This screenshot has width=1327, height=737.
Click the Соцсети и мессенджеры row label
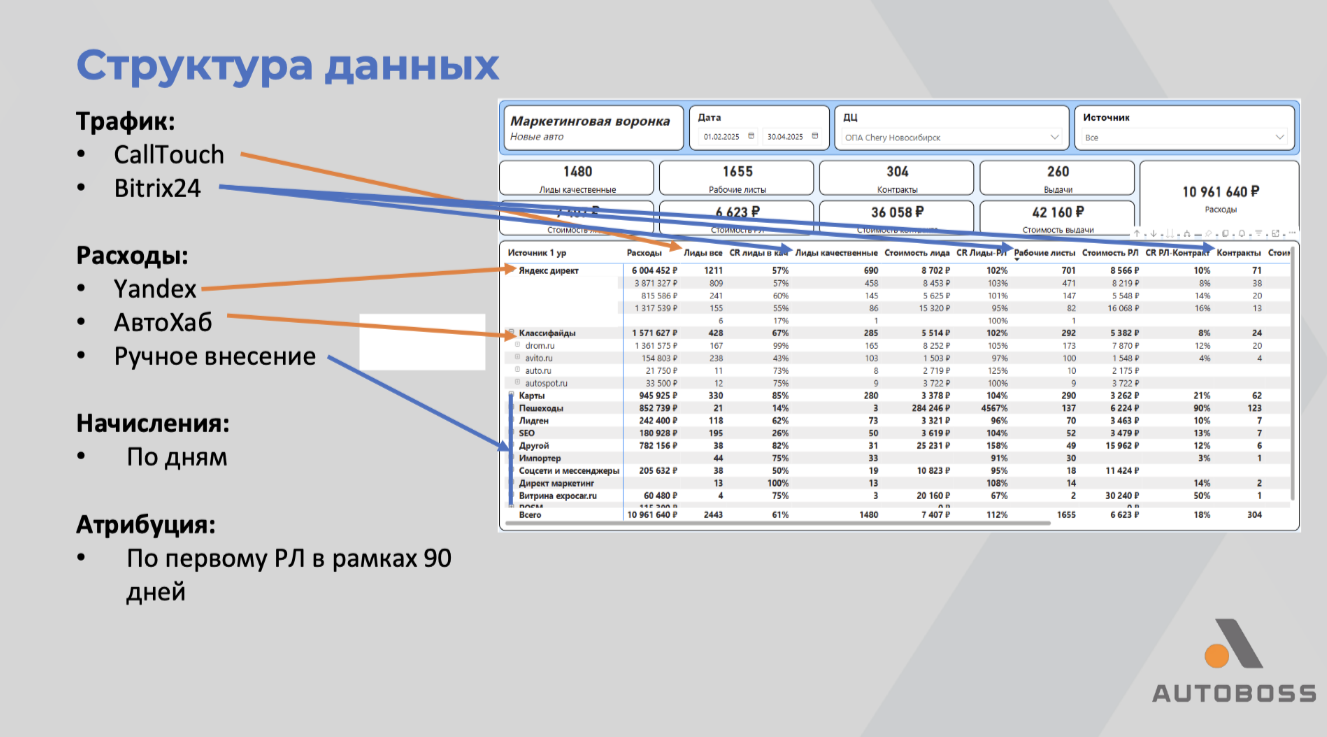(569, 470)
